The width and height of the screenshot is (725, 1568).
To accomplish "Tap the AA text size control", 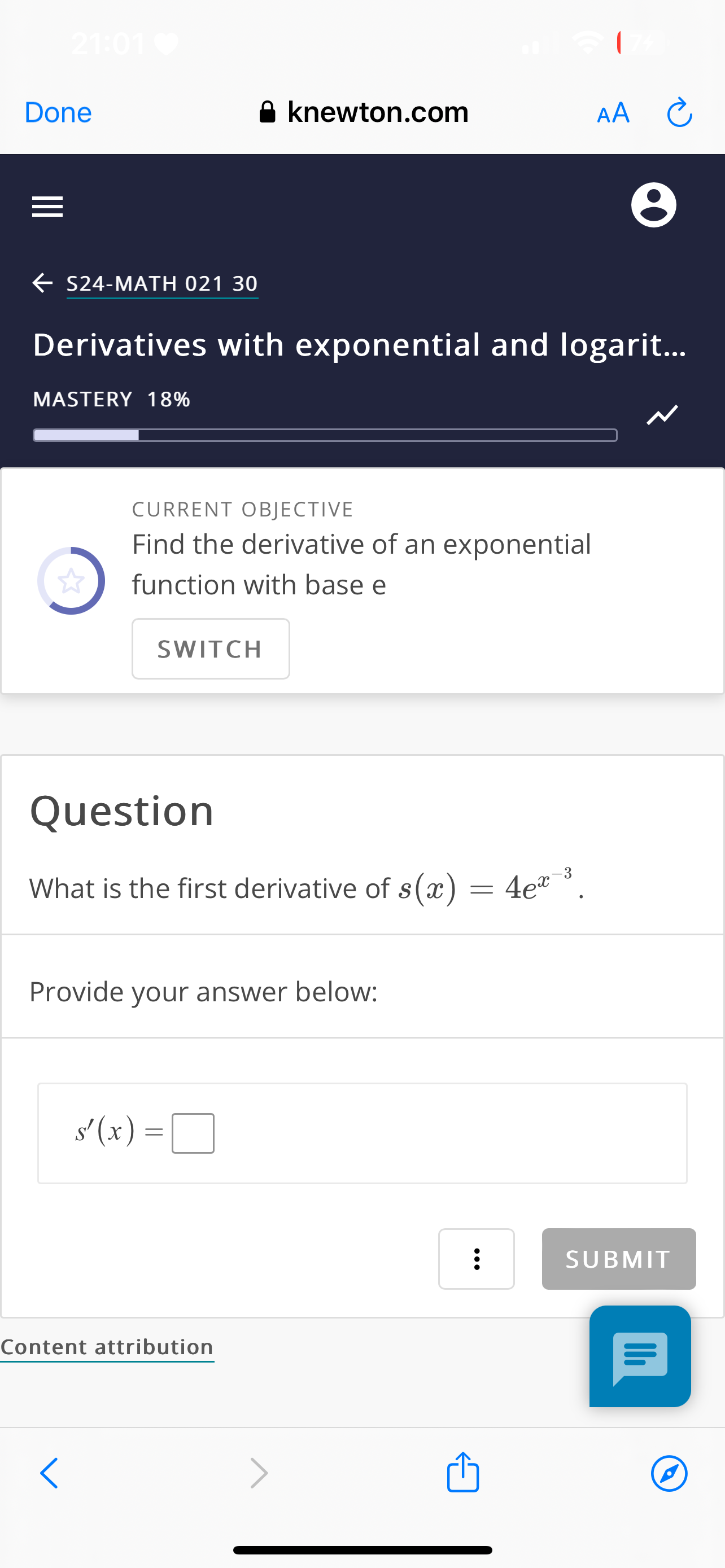I will click(x=613, y=113).
